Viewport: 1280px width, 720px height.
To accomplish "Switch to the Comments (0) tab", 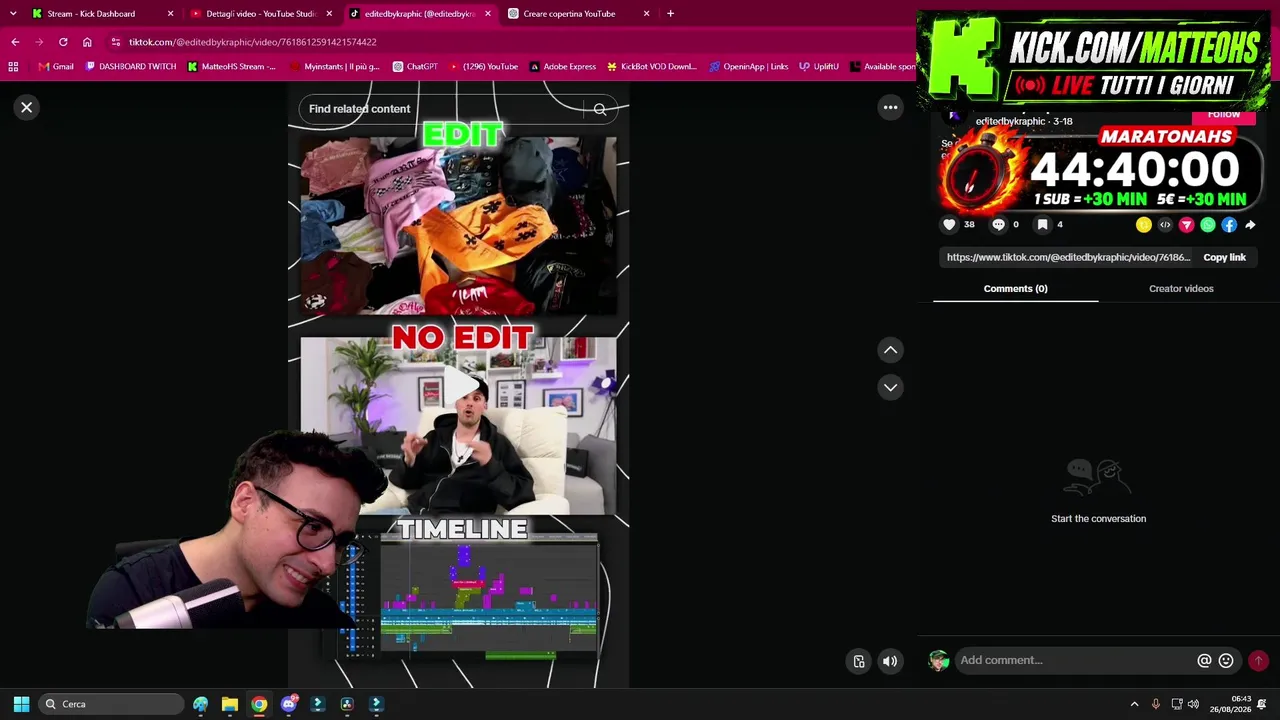I will [x=1015, y=289].
